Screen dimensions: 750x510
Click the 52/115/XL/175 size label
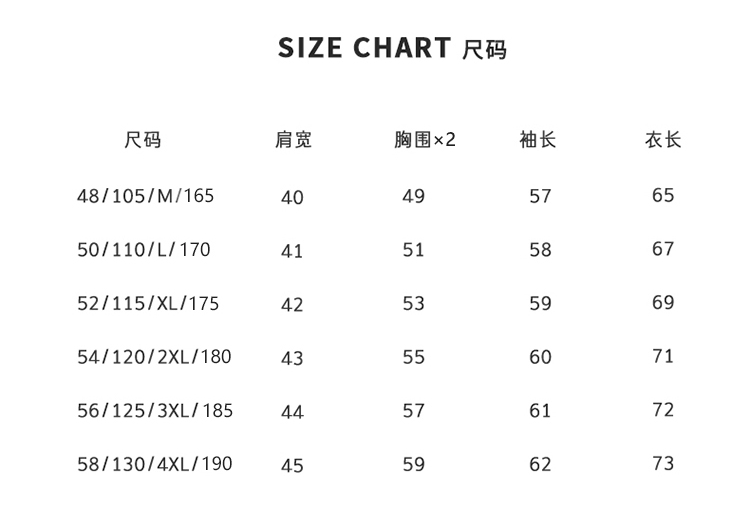pos(148,303)
